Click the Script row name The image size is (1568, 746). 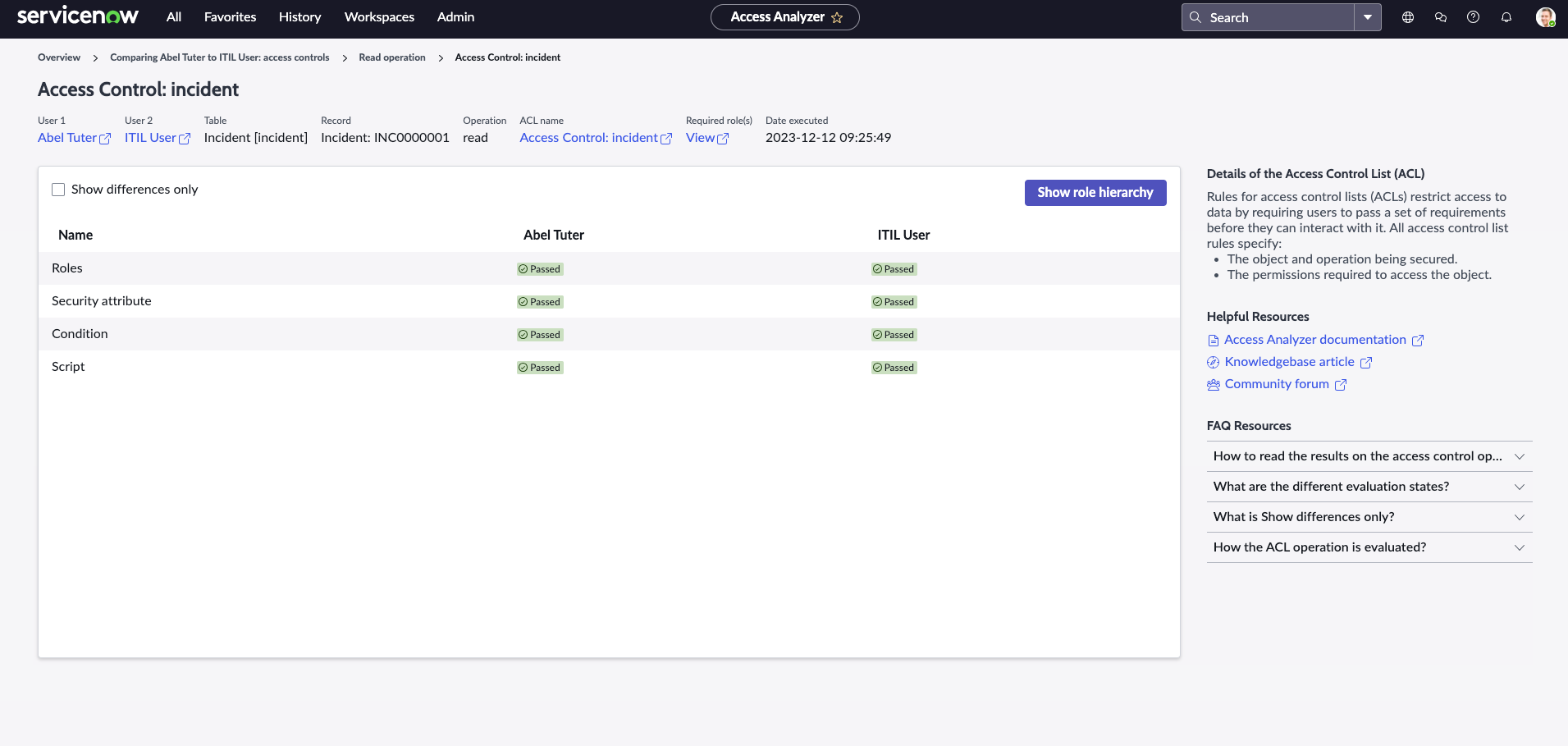(x=68, y=367)
